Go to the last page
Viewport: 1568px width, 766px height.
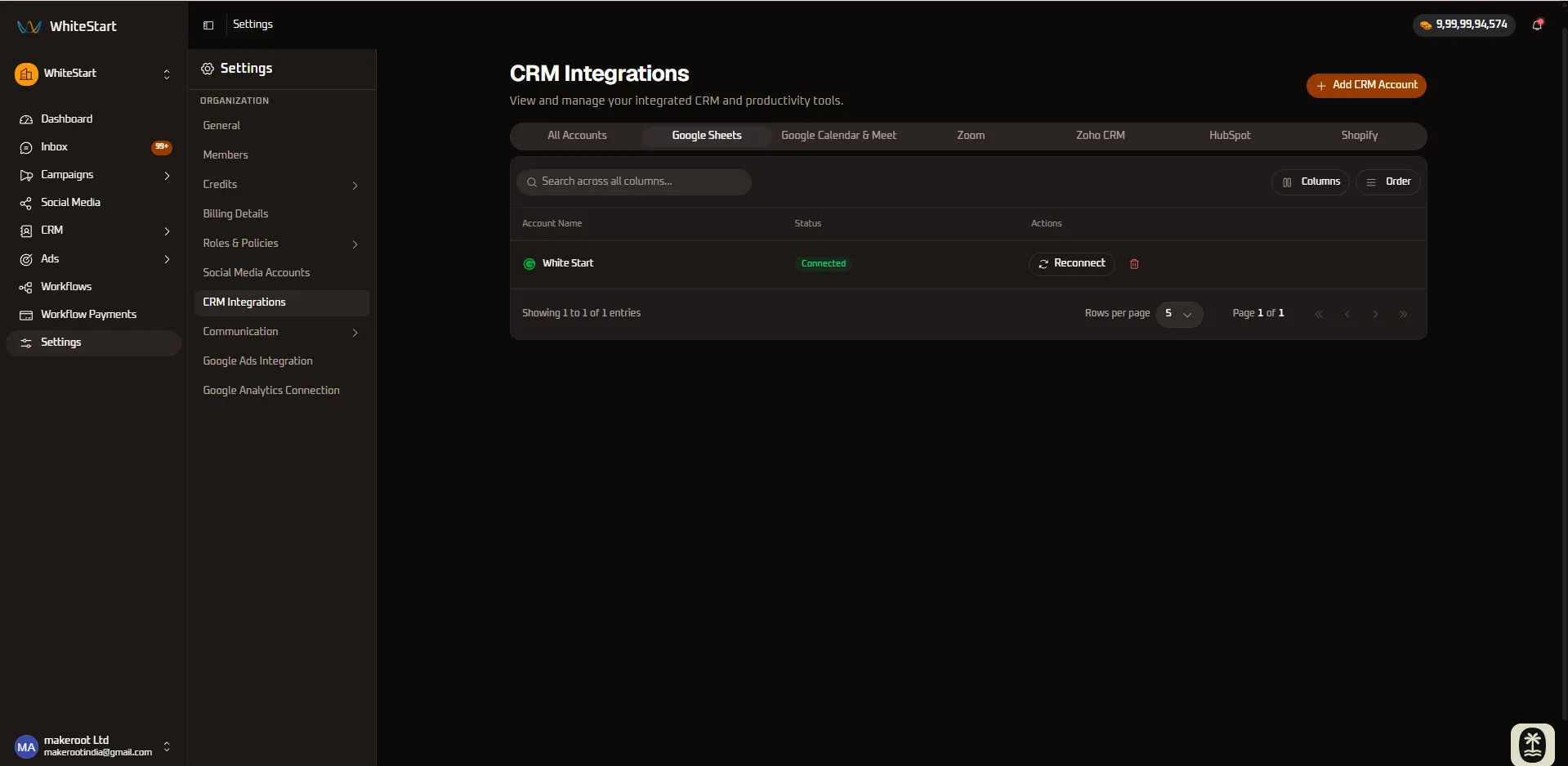click(1403, 314)
